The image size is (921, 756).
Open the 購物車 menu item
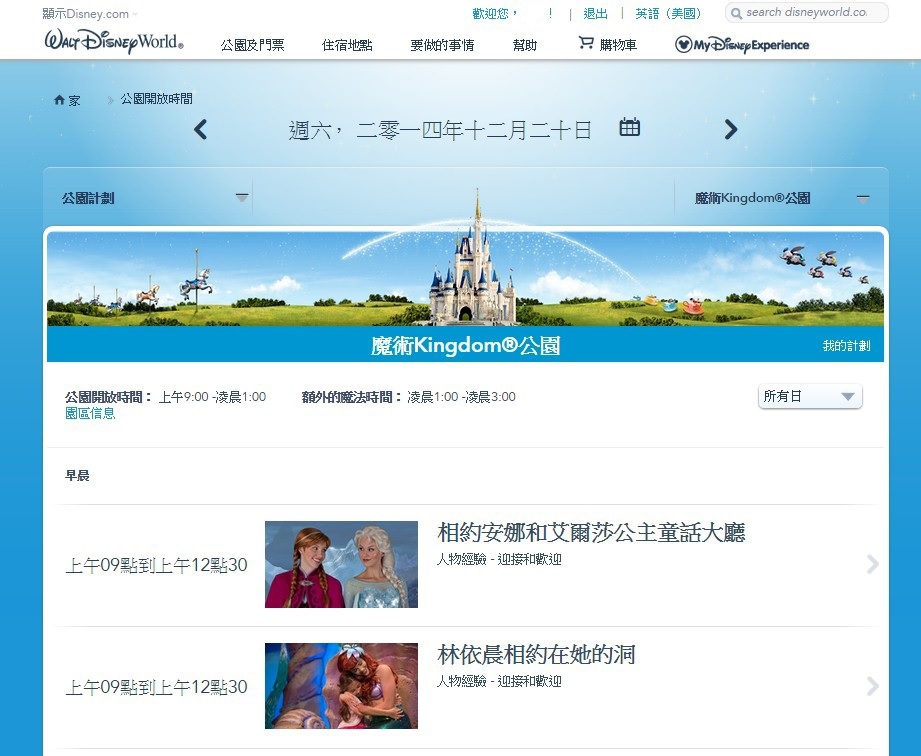(618, 45)
